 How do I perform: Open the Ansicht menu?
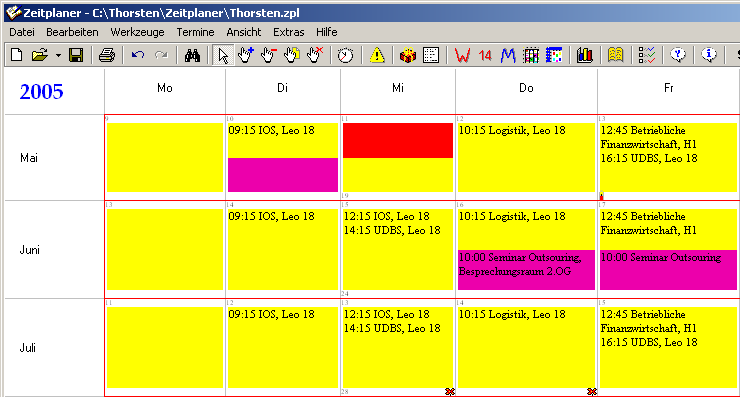point(244,32)
